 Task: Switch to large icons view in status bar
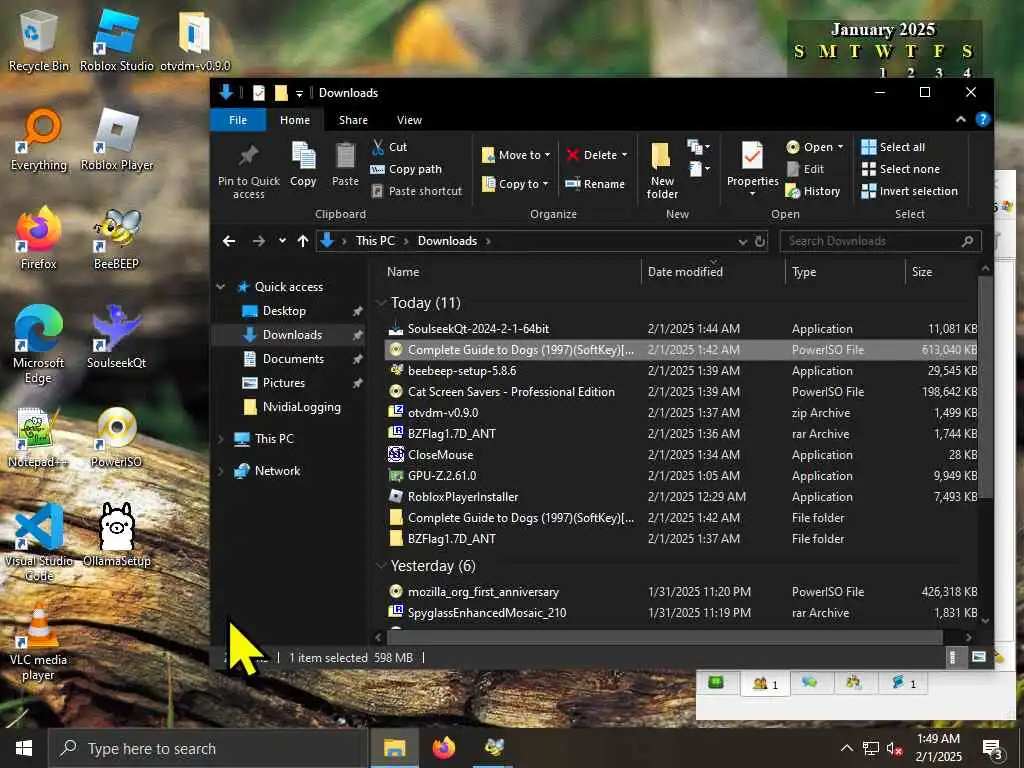coord(978,657)
